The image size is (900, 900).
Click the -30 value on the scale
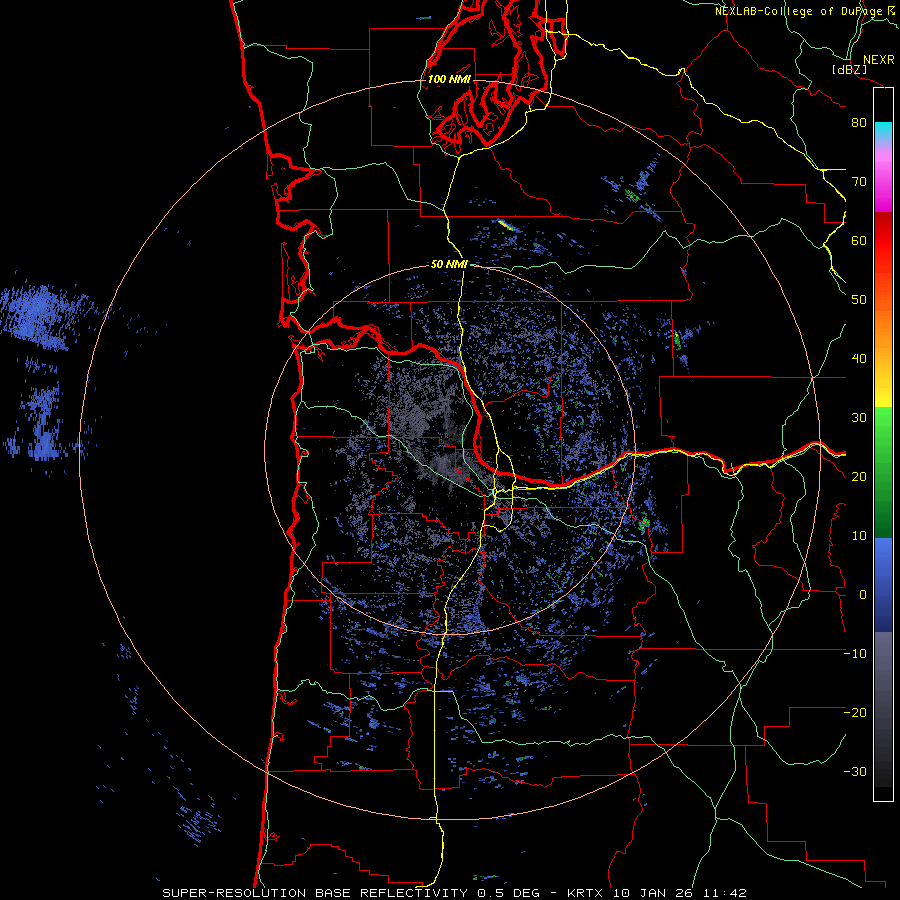click(x=855, y=771)
